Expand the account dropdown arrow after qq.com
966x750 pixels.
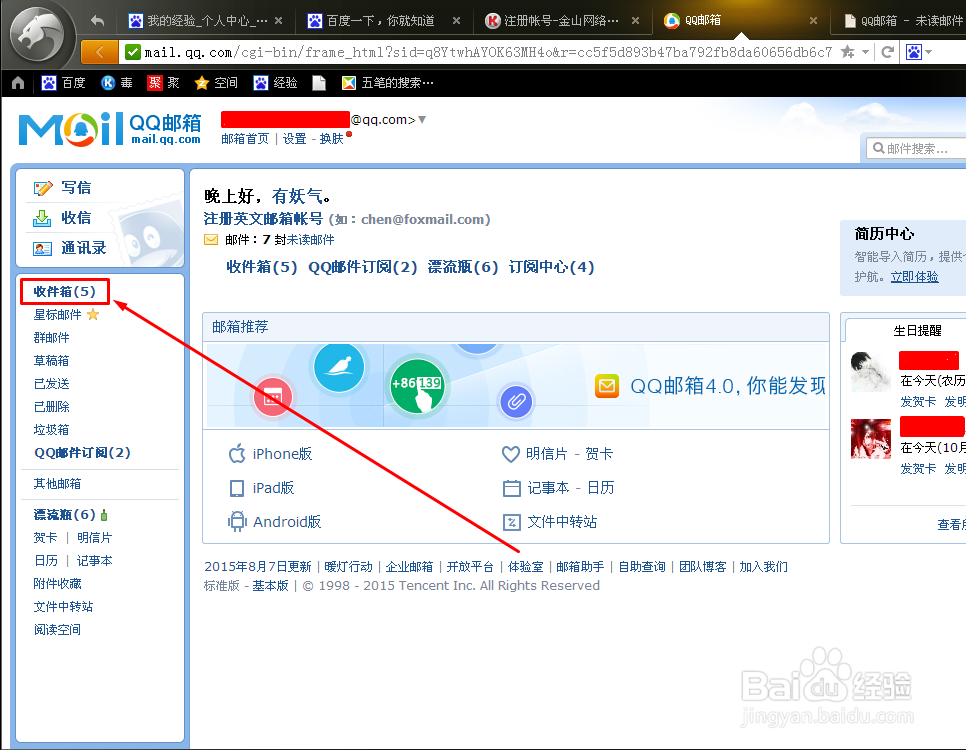tap(422, 120)
